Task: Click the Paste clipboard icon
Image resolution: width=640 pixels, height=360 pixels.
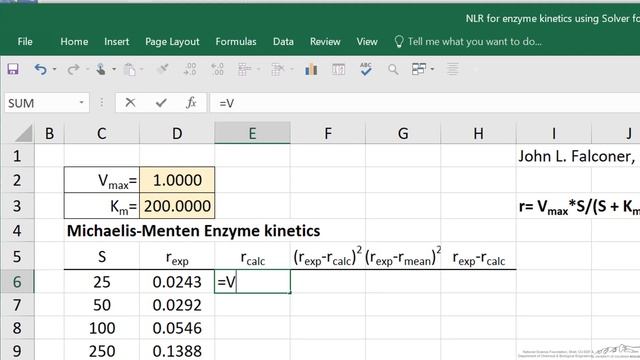Action: point(129,69)
